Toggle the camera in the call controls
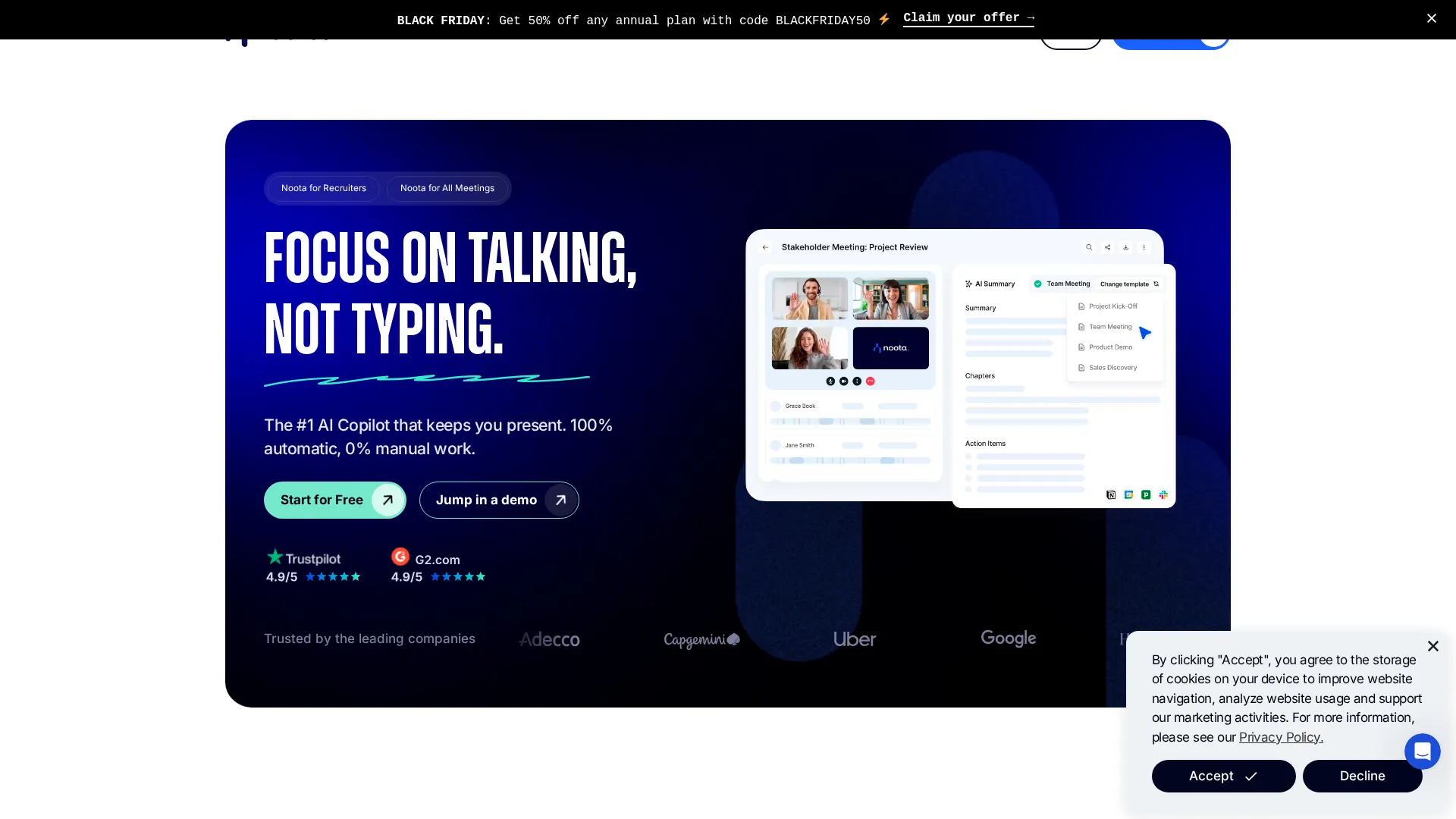The width and height of the screenshot is (1456, 819). click(x=844, y=381)
